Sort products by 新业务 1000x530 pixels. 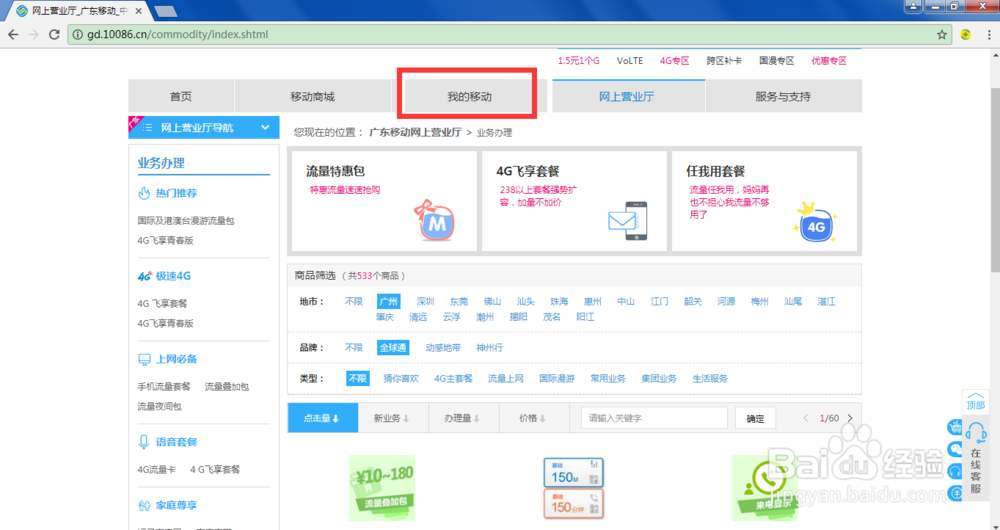coord(393,418)
